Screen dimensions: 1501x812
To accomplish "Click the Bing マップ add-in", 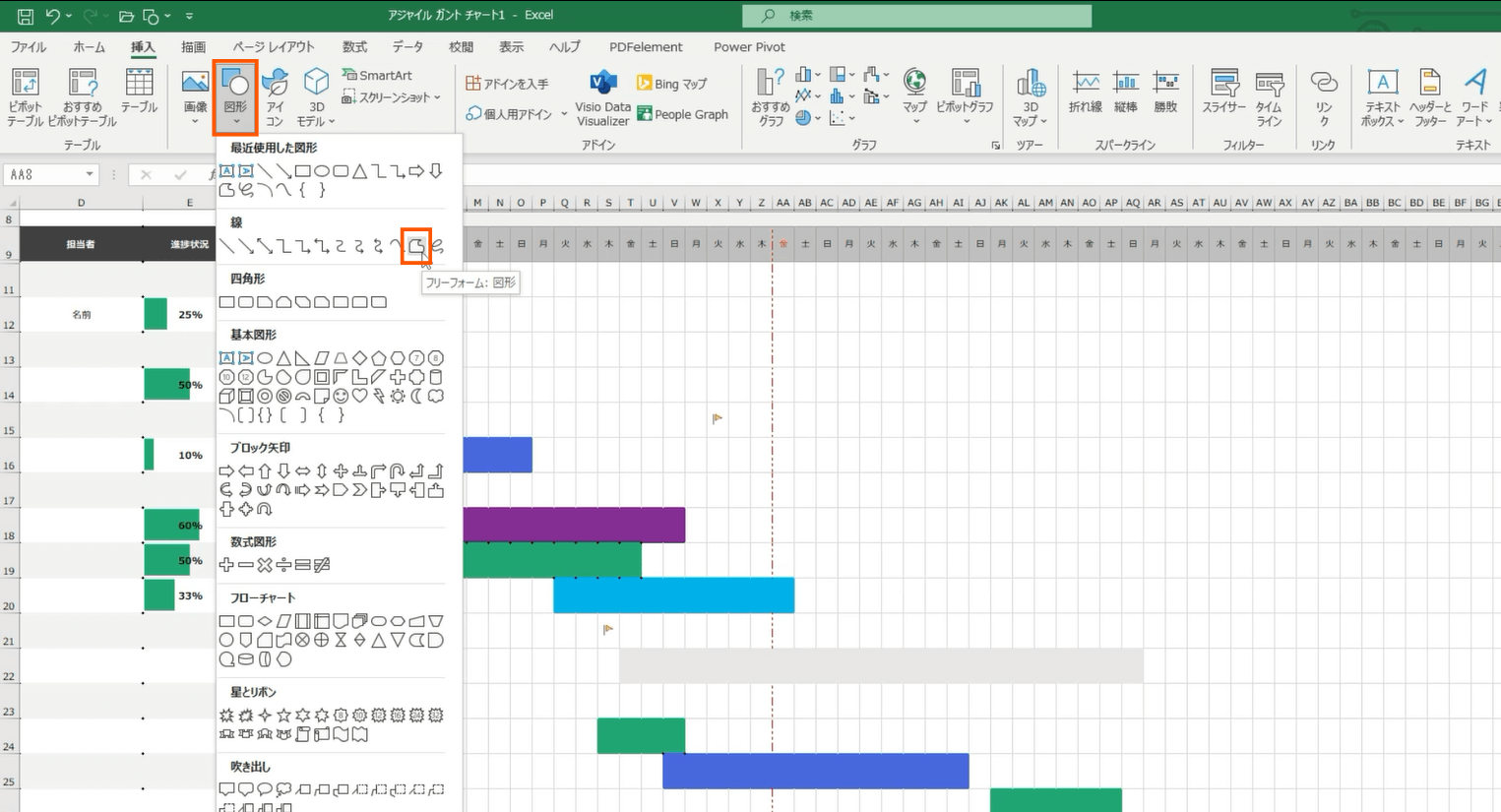I will point(671,84).
